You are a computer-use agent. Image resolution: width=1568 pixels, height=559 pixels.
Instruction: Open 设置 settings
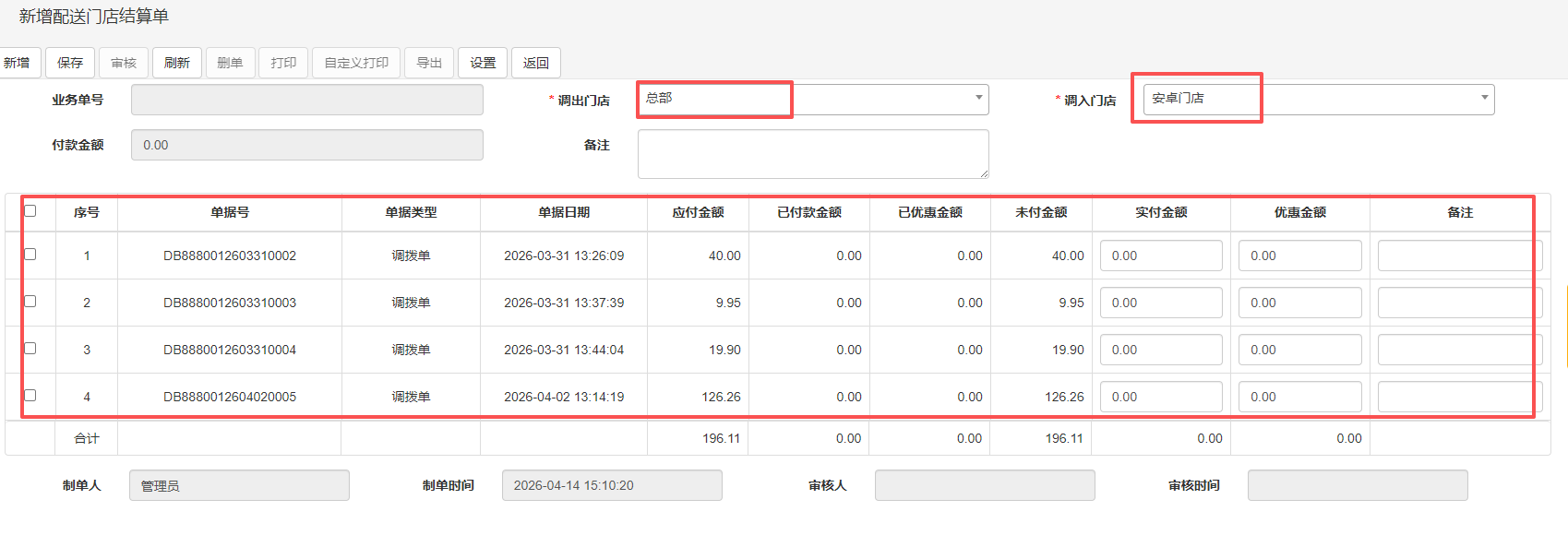483,63
